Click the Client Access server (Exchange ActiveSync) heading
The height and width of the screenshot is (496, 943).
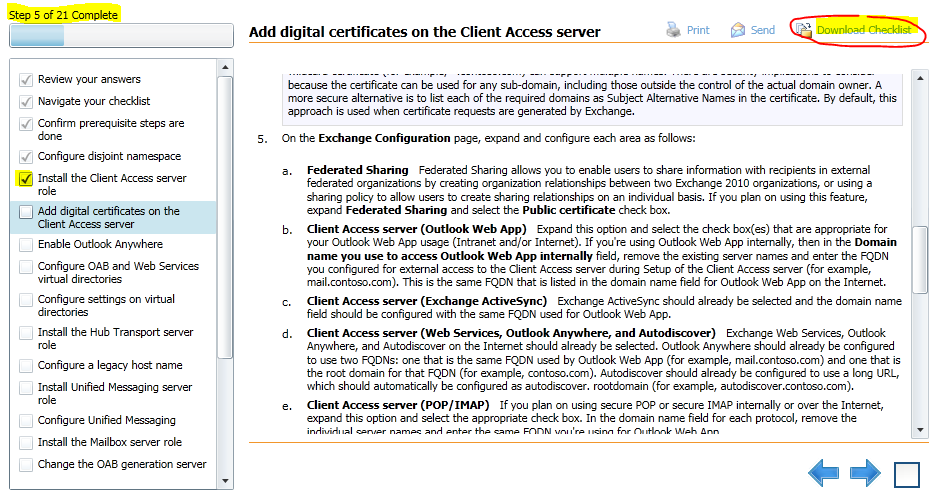[427, 301]
